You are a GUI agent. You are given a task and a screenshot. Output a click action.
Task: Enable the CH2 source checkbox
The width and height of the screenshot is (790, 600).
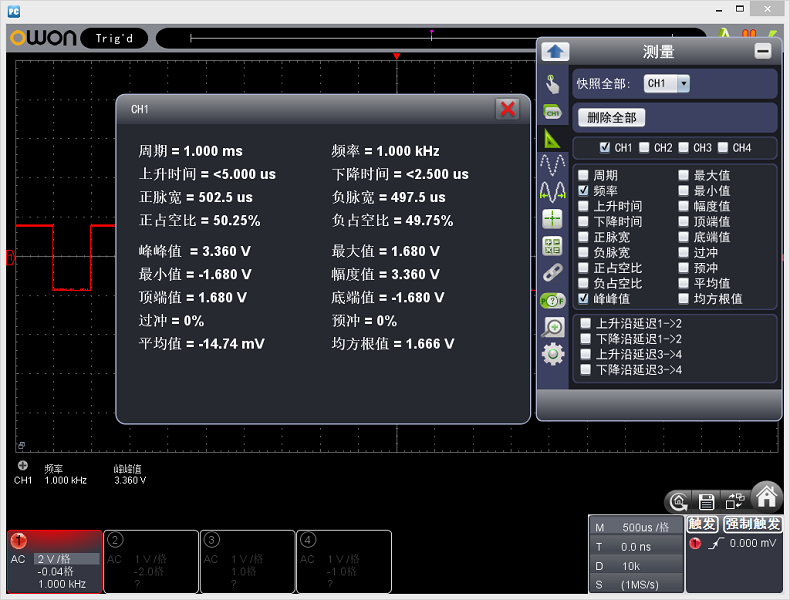pos(645,148)
